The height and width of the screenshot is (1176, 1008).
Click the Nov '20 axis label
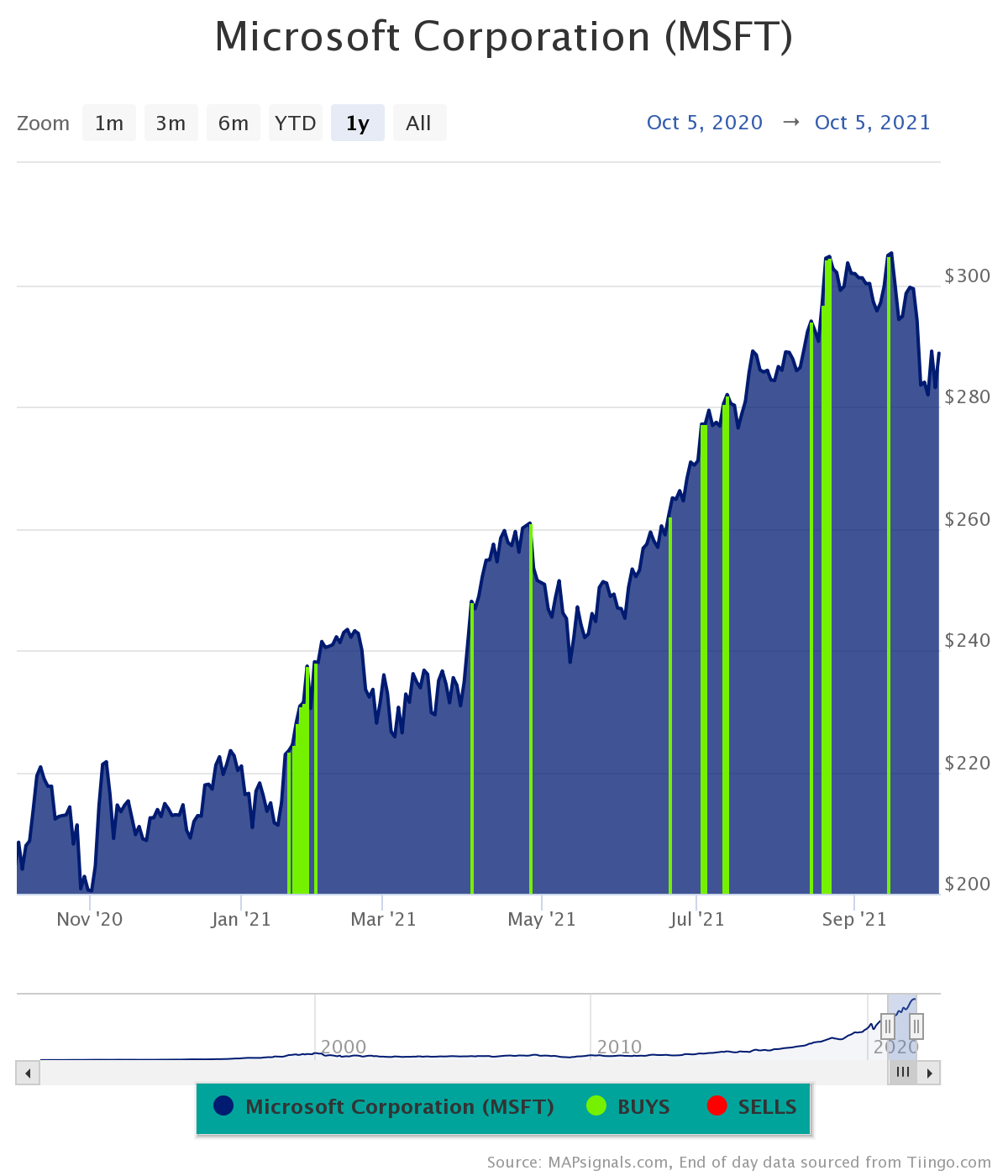pyautogui.click(x=90, y=920)
